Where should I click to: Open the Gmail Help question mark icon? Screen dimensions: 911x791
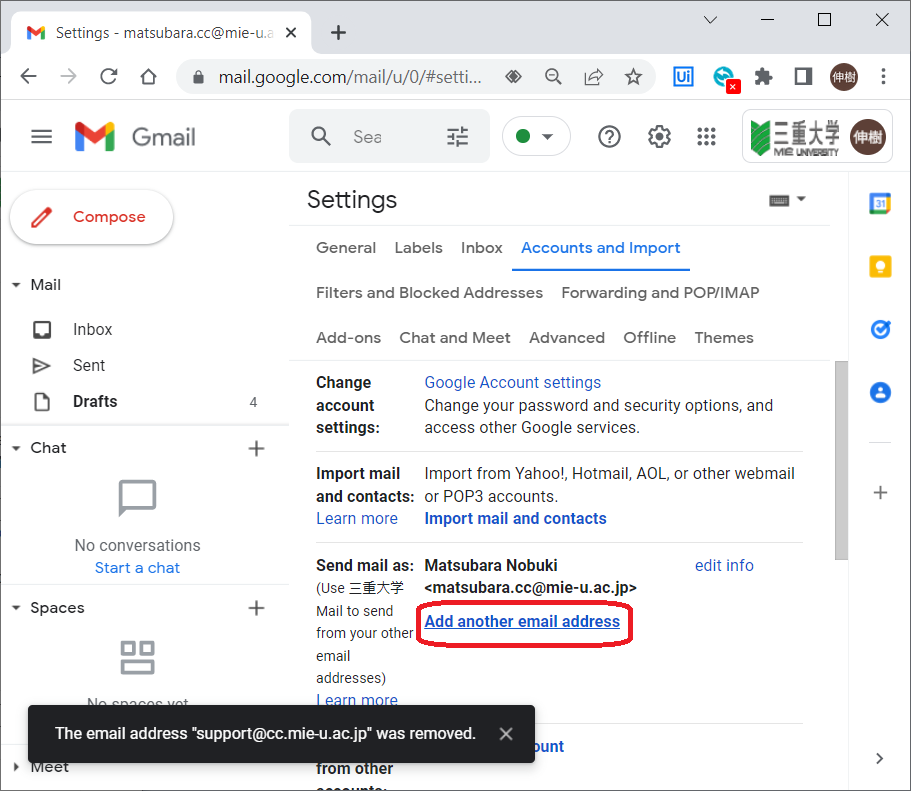609,137
